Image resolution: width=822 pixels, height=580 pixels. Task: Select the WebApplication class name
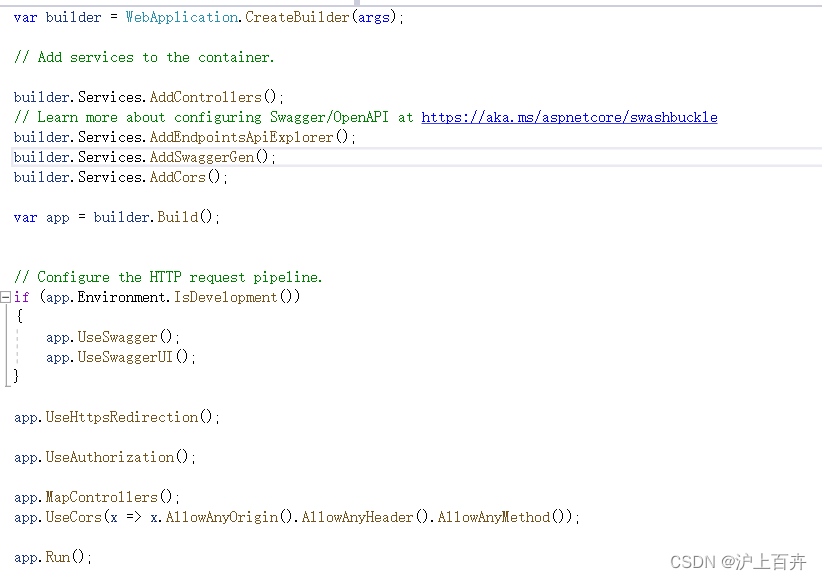[x=182, y=17]
